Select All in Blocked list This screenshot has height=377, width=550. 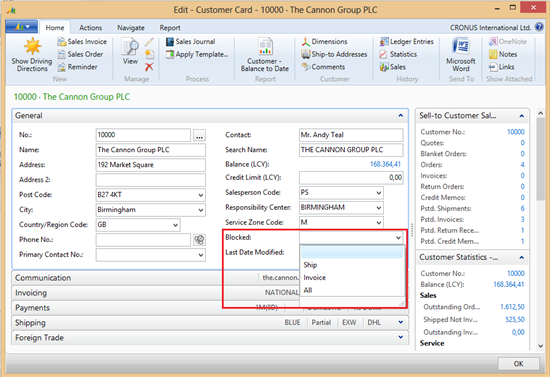tap(352, 290)
